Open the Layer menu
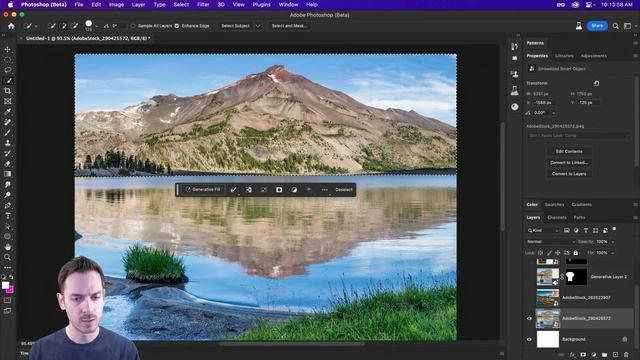Image resolution: width=640 pixels, height=360 pixels. click(138, 4)
